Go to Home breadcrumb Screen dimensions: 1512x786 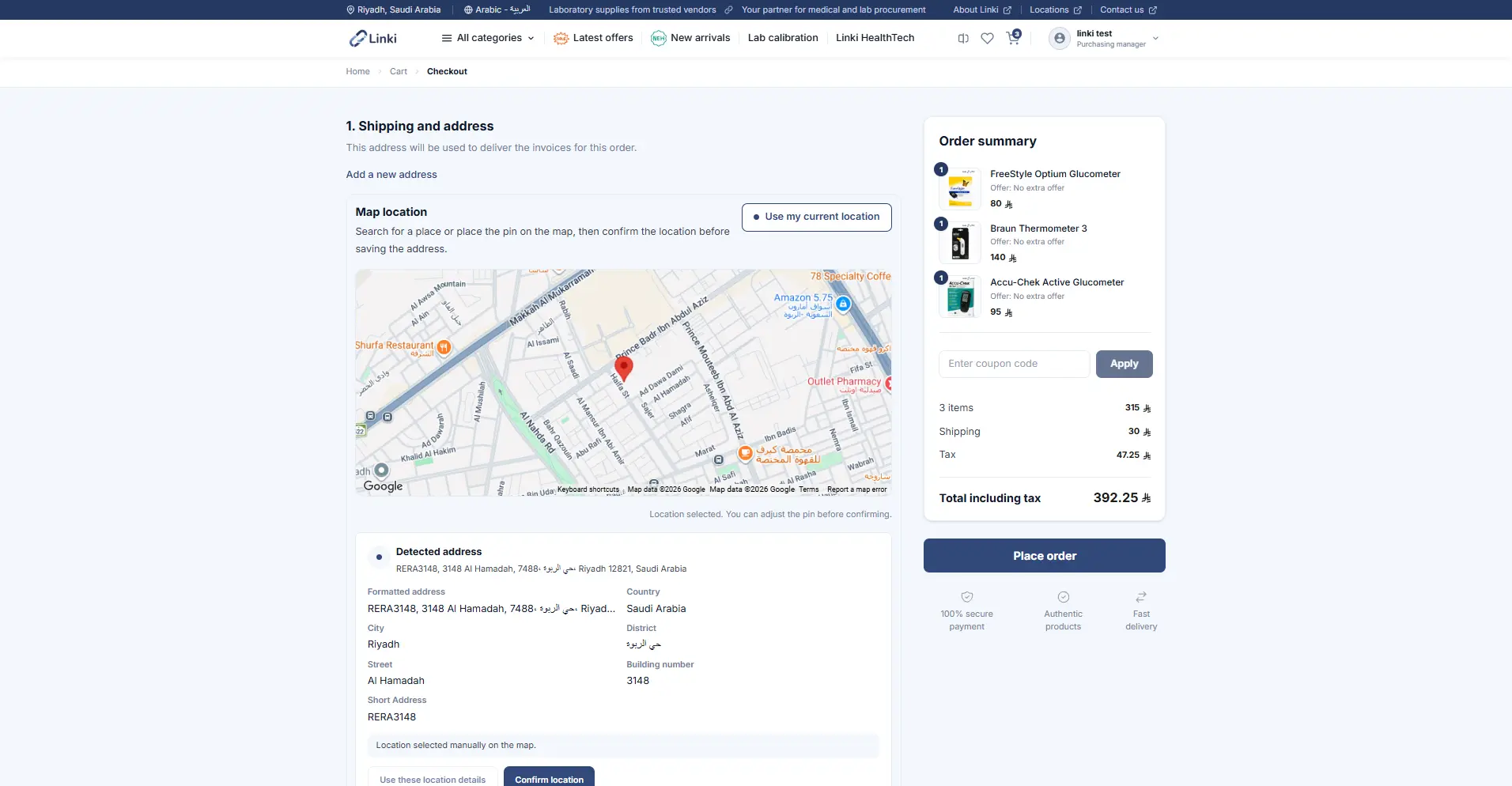tap(357, 71)
